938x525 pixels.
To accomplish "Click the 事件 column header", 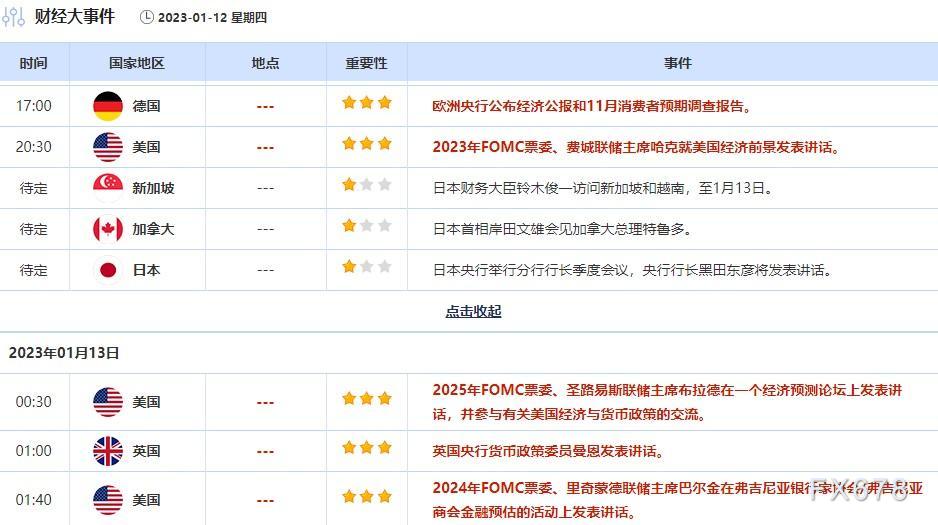I will [678, 63].
